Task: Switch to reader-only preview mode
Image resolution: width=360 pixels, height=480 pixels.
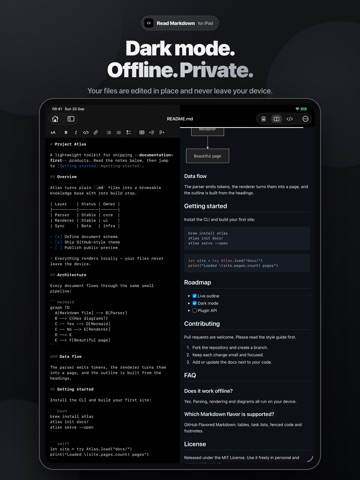Action: click(263, 119)
